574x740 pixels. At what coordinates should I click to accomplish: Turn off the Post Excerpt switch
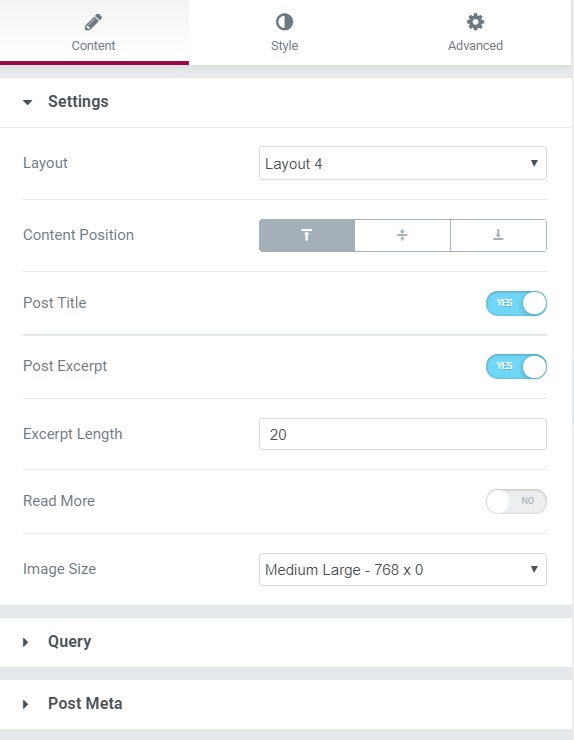[516, 366]
